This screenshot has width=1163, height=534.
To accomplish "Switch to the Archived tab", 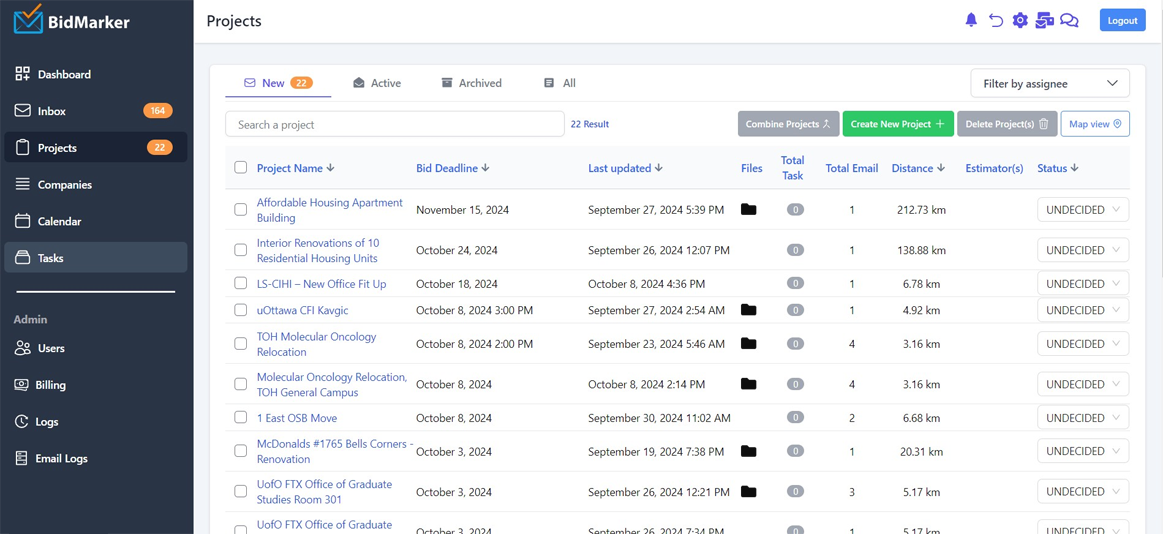I will (471, 83).
